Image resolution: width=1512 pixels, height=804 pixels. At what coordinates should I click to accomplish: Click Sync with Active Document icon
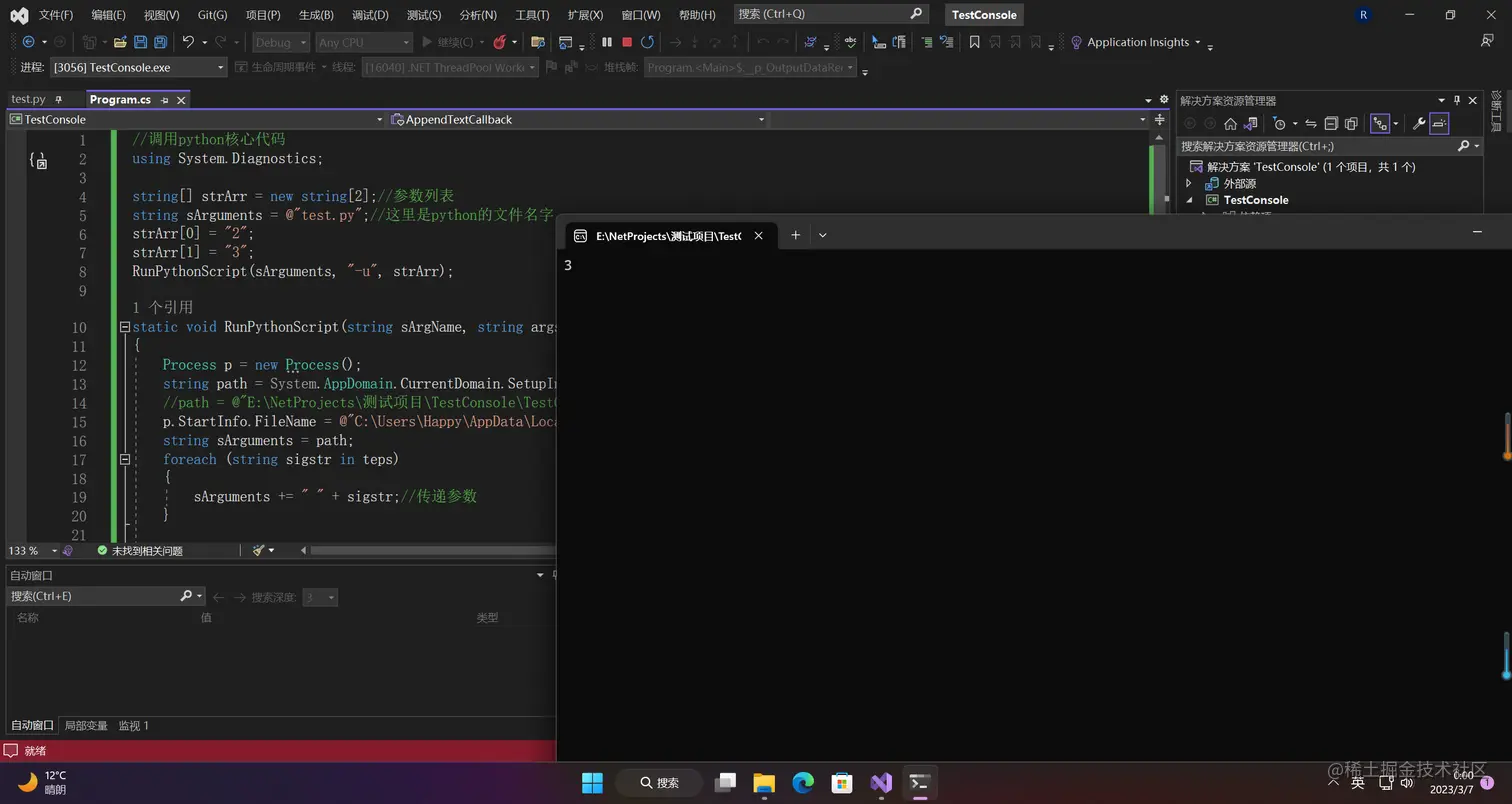point(1310,124)
